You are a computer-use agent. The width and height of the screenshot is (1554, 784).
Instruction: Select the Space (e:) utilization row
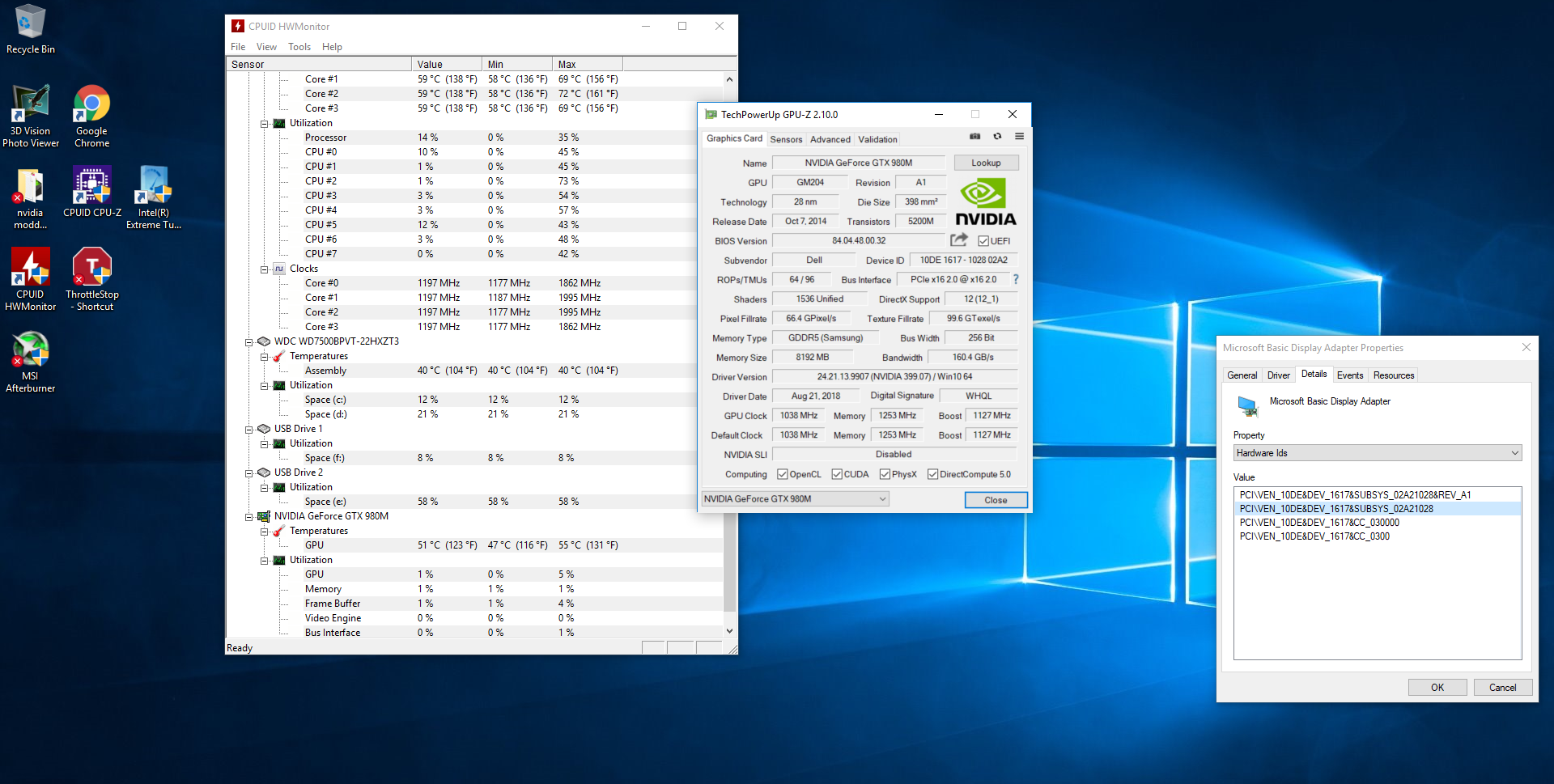click(x=474, y=502)
